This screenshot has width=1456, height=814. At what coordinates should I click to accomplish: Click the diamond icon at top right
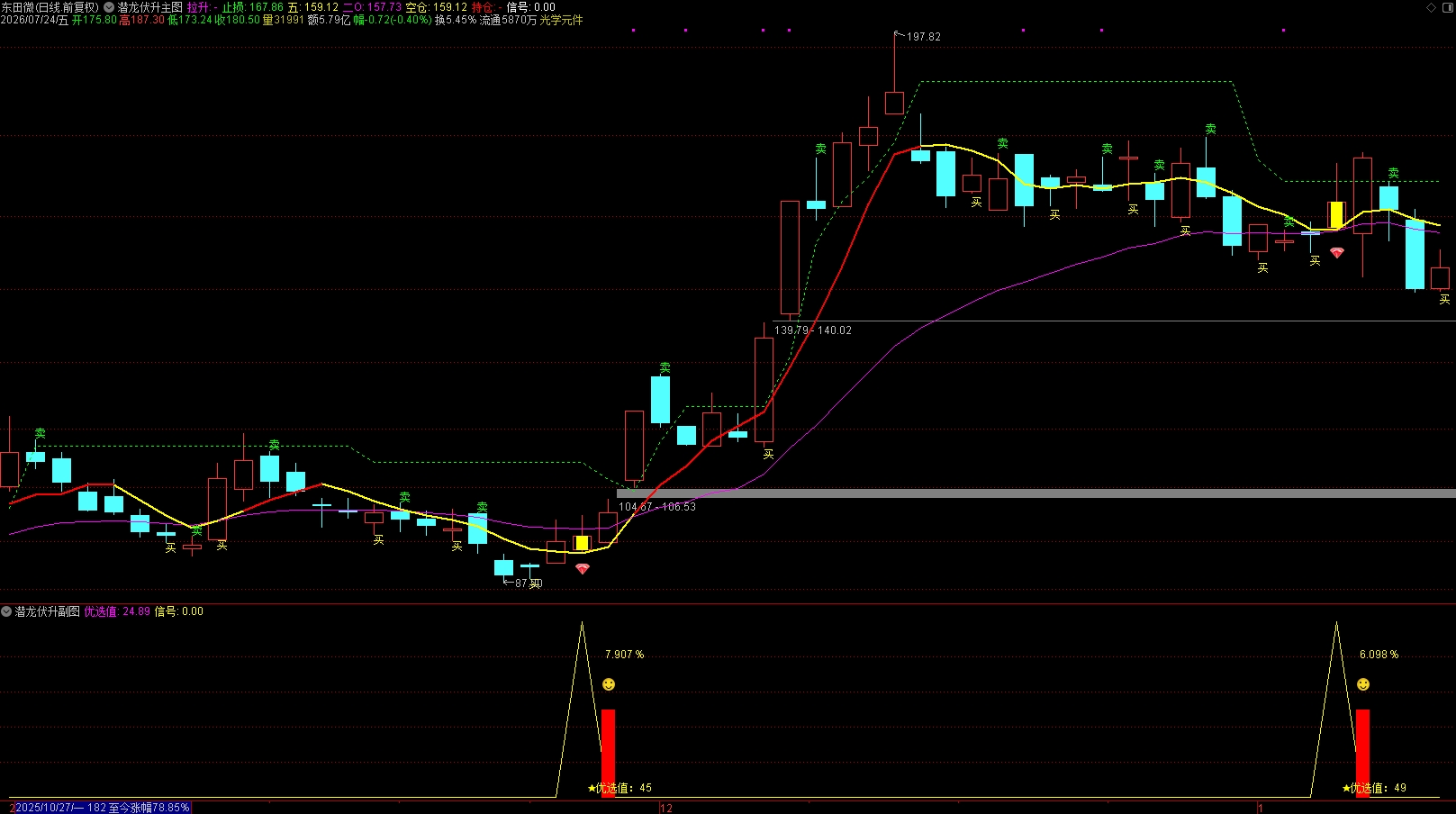click(x=1432, y=7)
